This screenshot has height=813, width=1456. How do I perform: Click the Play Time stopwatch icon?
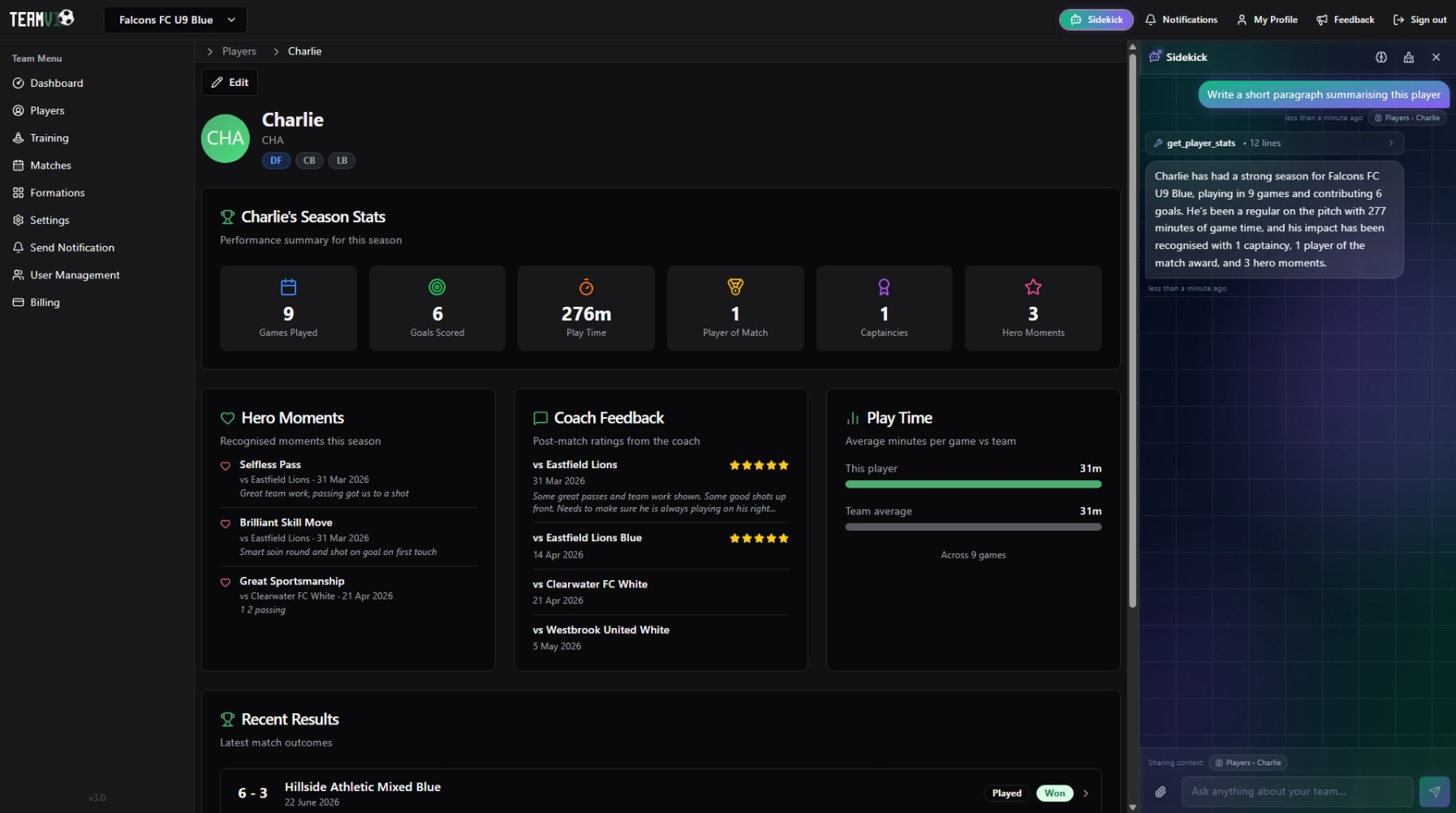pyautogui.click(x=586, y=287)
